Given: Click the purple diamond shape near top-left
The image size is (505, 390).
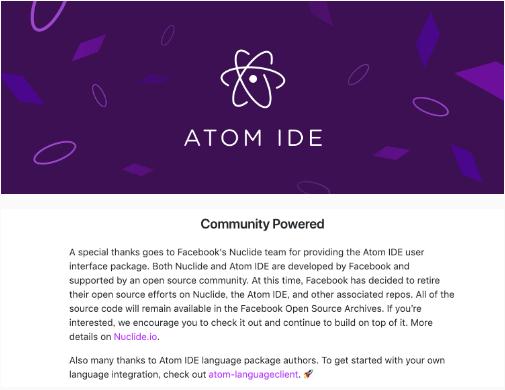Looking at the screenshot, I should tap(89, 47).
